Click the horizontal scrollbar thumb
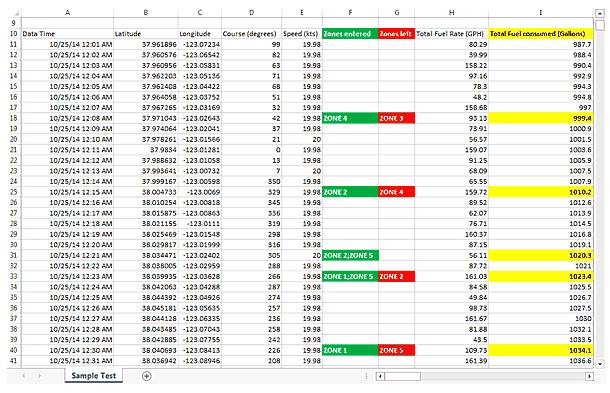The height and width of the screenshot is (393, 610). 403,376
